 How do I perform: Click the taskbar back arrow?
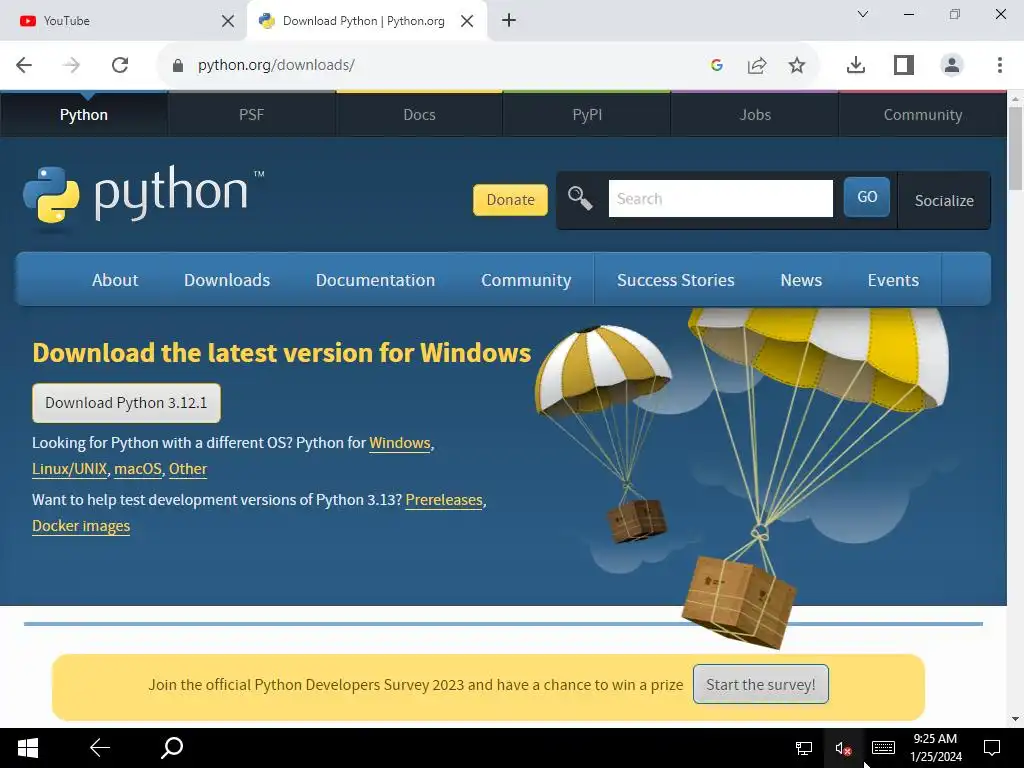pos(100,748)
